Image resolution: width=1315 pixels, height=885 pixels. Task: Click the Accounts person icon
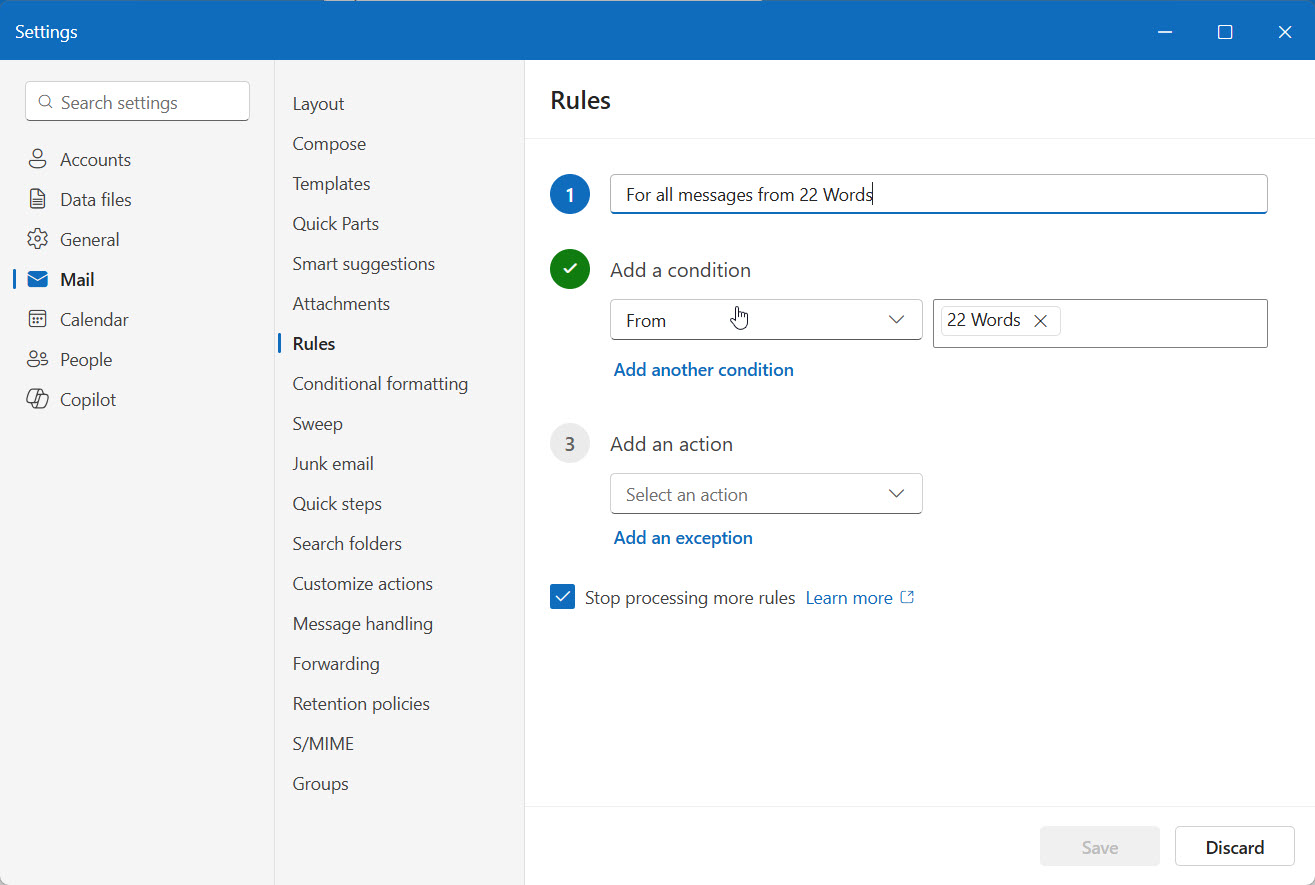pos(38,159)
